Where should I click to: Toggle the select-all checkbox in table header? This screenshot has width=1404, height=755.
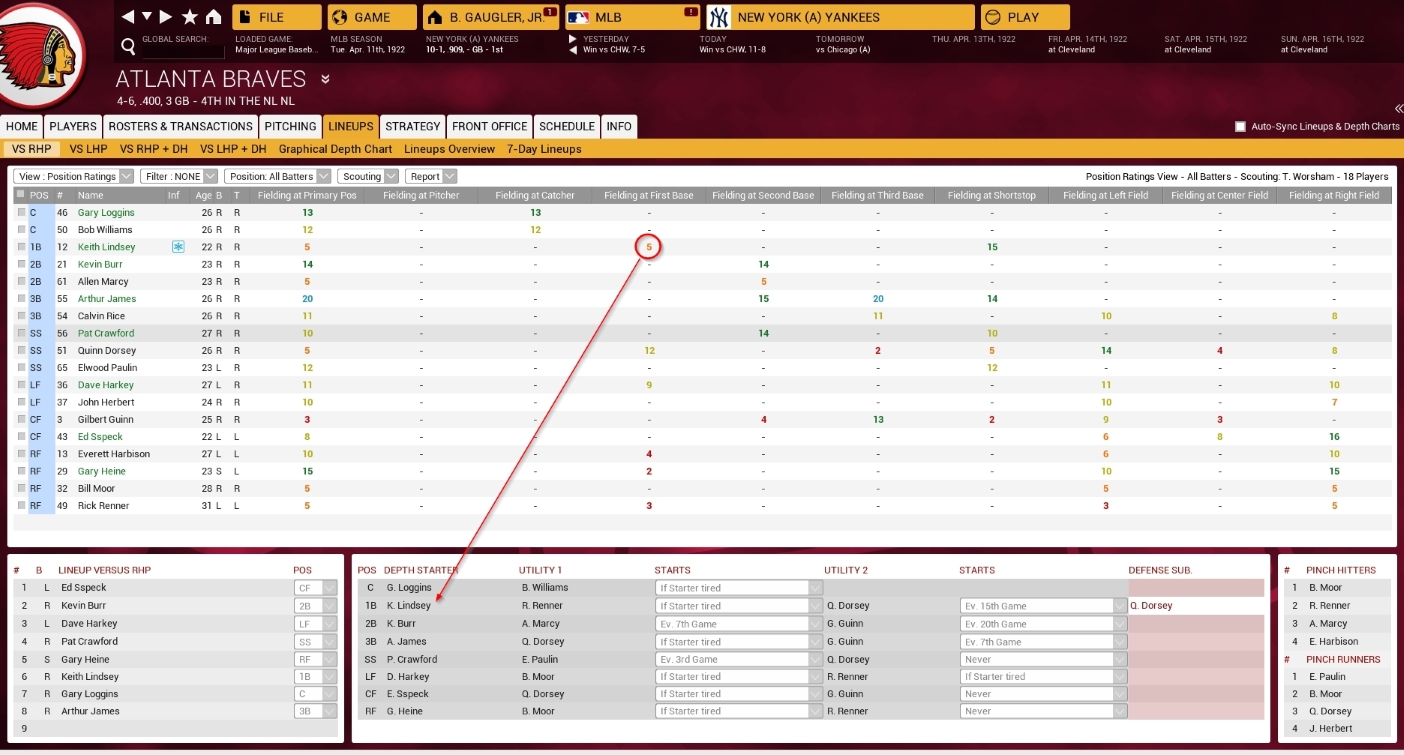click(21, 195)
